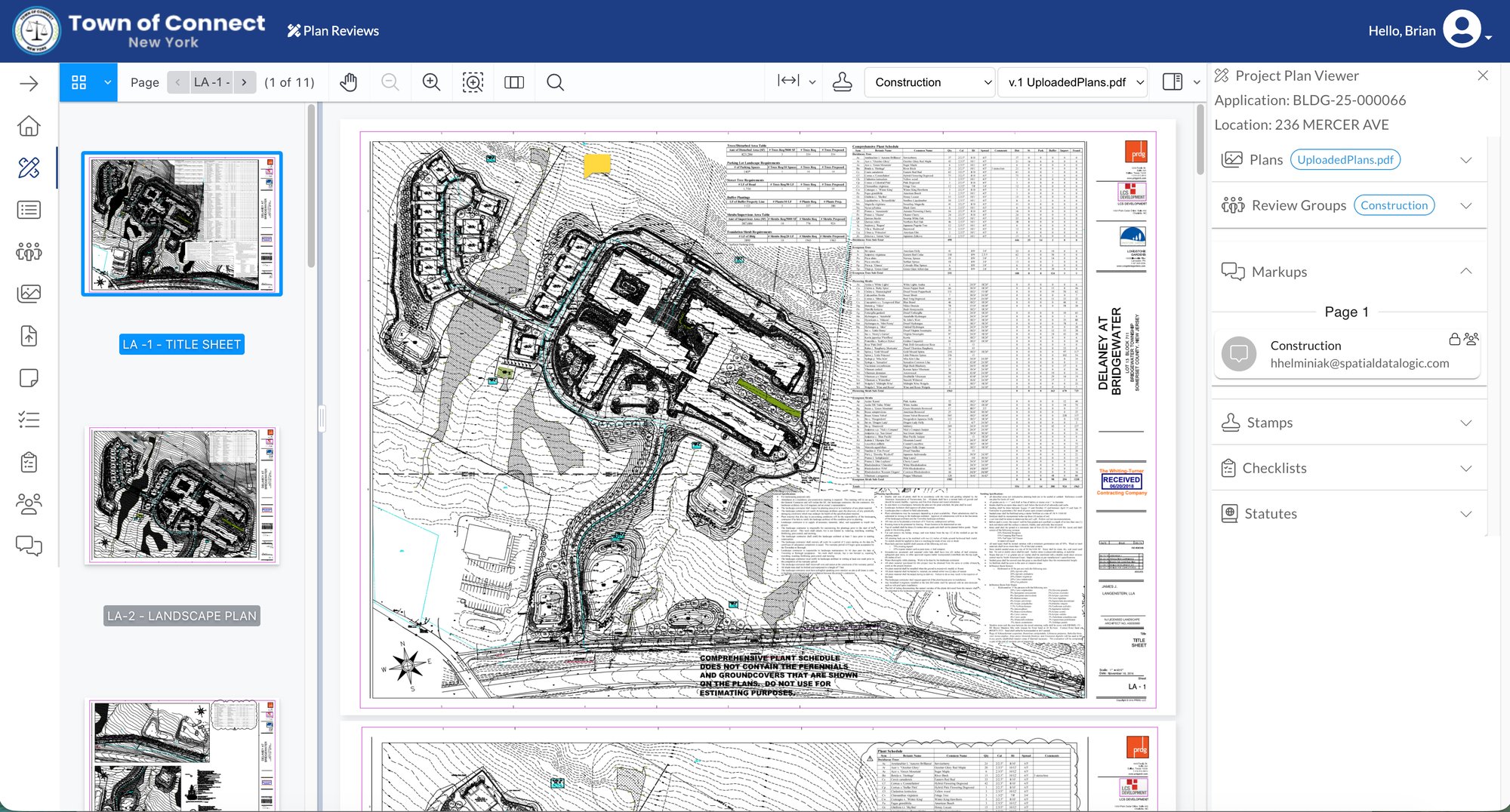The height and width of the screenshot is (812, 1510).
Task: Open the Plan Reviews menu
Action: (333, 31)
